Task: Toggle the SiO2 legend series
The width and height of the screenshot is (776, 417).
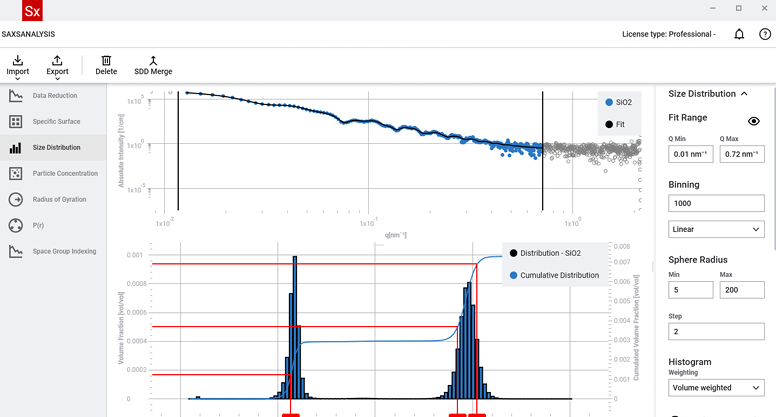Action: tap(609, 102)
